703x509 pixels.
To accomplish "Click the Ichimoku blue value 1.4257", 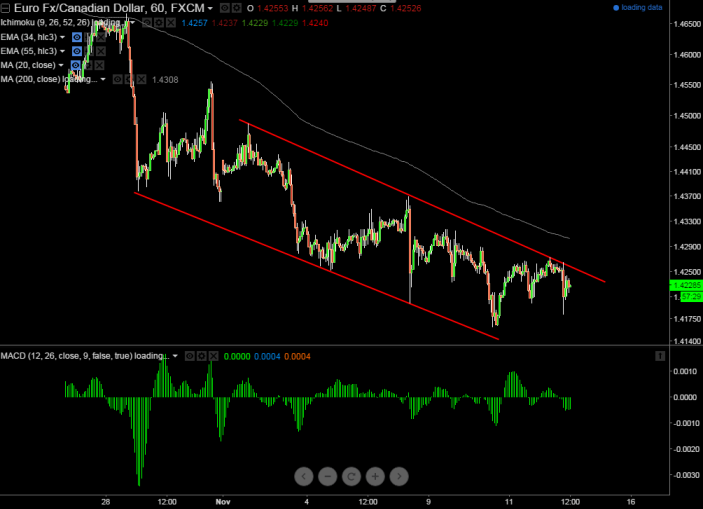I will (x=195, y=23).
